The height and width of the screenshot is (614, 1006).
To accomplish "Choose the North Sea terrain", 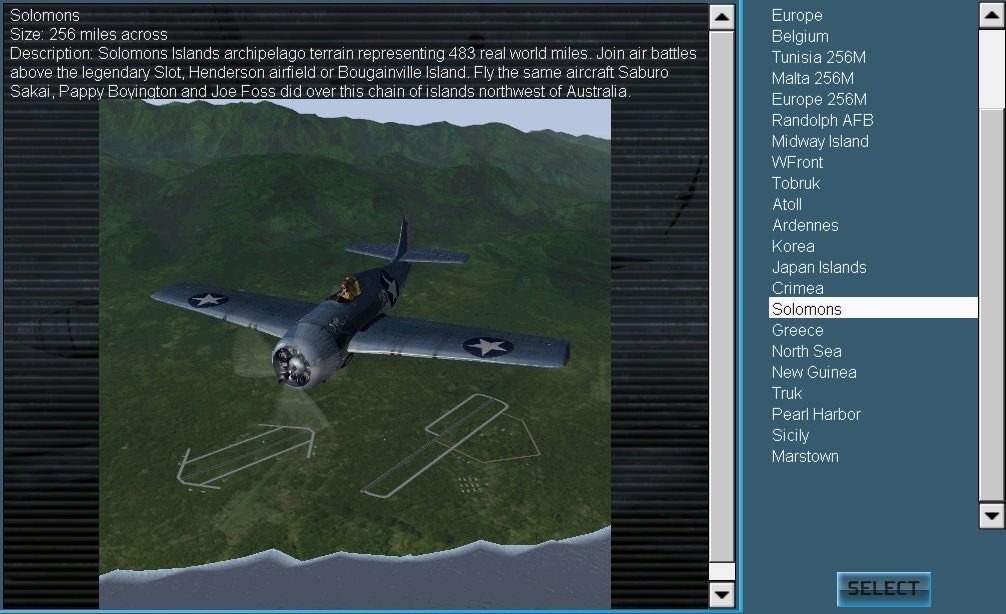I will (806, 352).
